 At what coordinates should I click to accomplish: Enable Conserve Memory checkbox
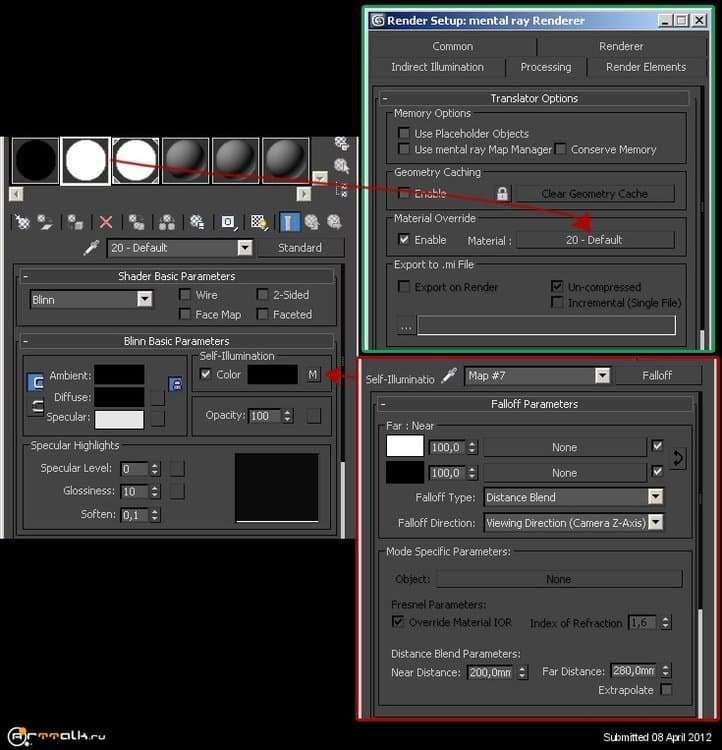tap(560, 149)
